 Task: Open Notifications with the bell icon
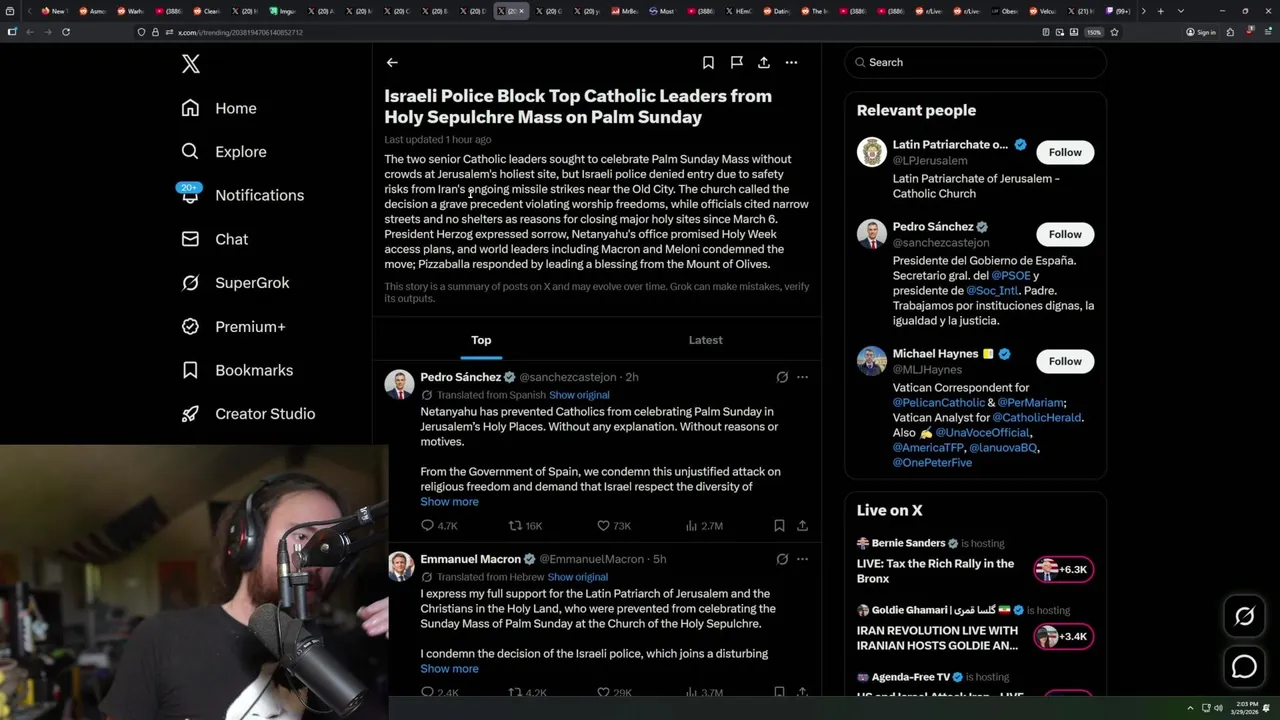click(242, 195)
